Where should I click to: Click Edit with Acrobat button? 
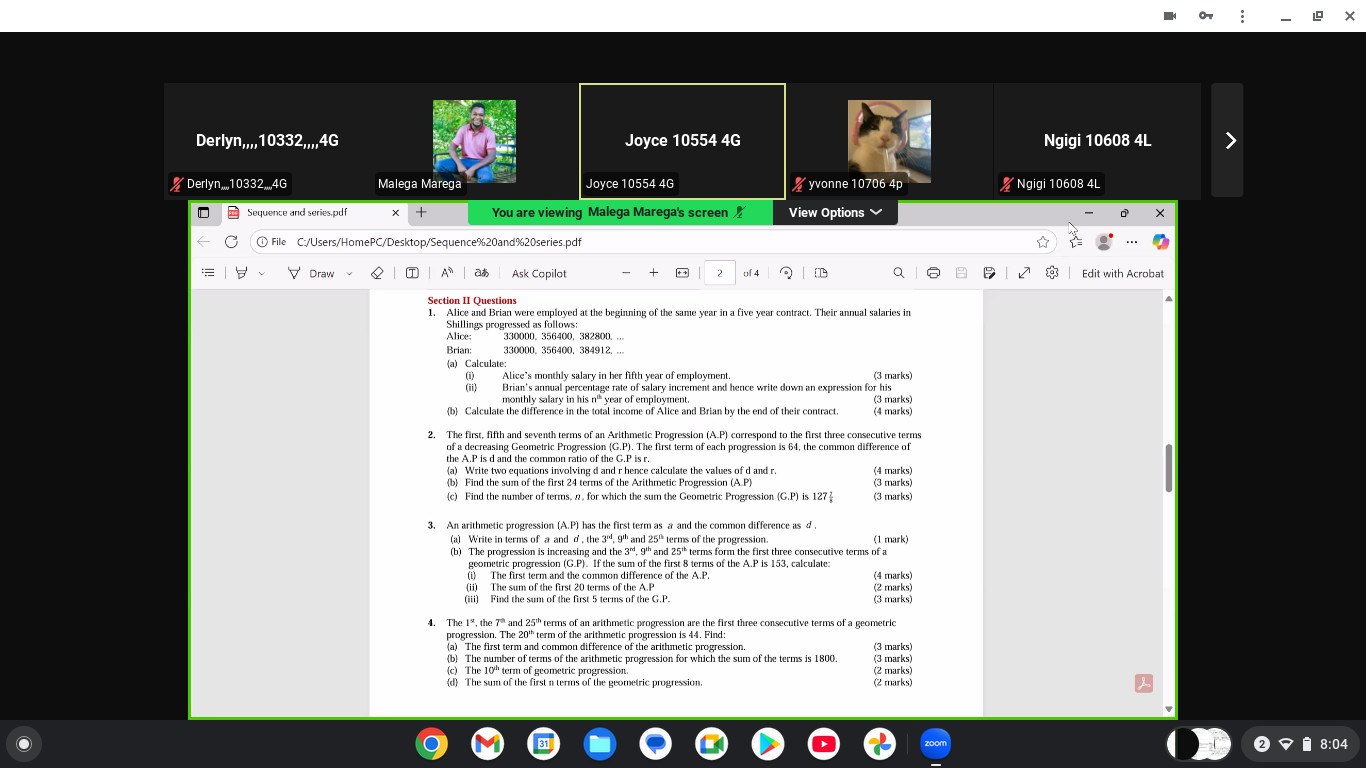(1122, 273)
